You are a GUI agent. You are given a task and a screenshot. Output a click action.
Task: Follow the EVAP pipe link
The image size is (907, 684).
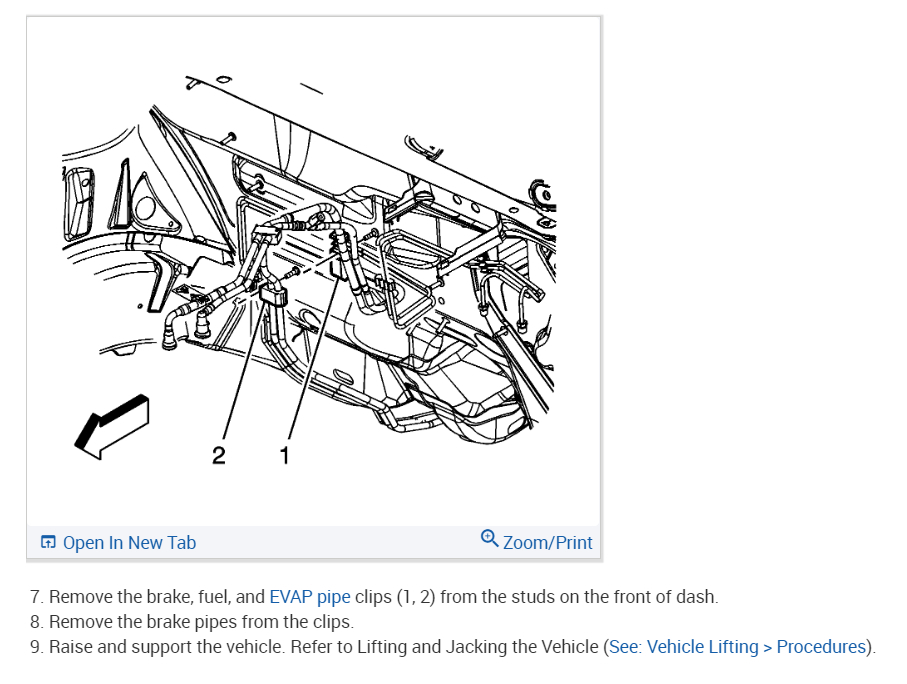click(x=309, y=597)
